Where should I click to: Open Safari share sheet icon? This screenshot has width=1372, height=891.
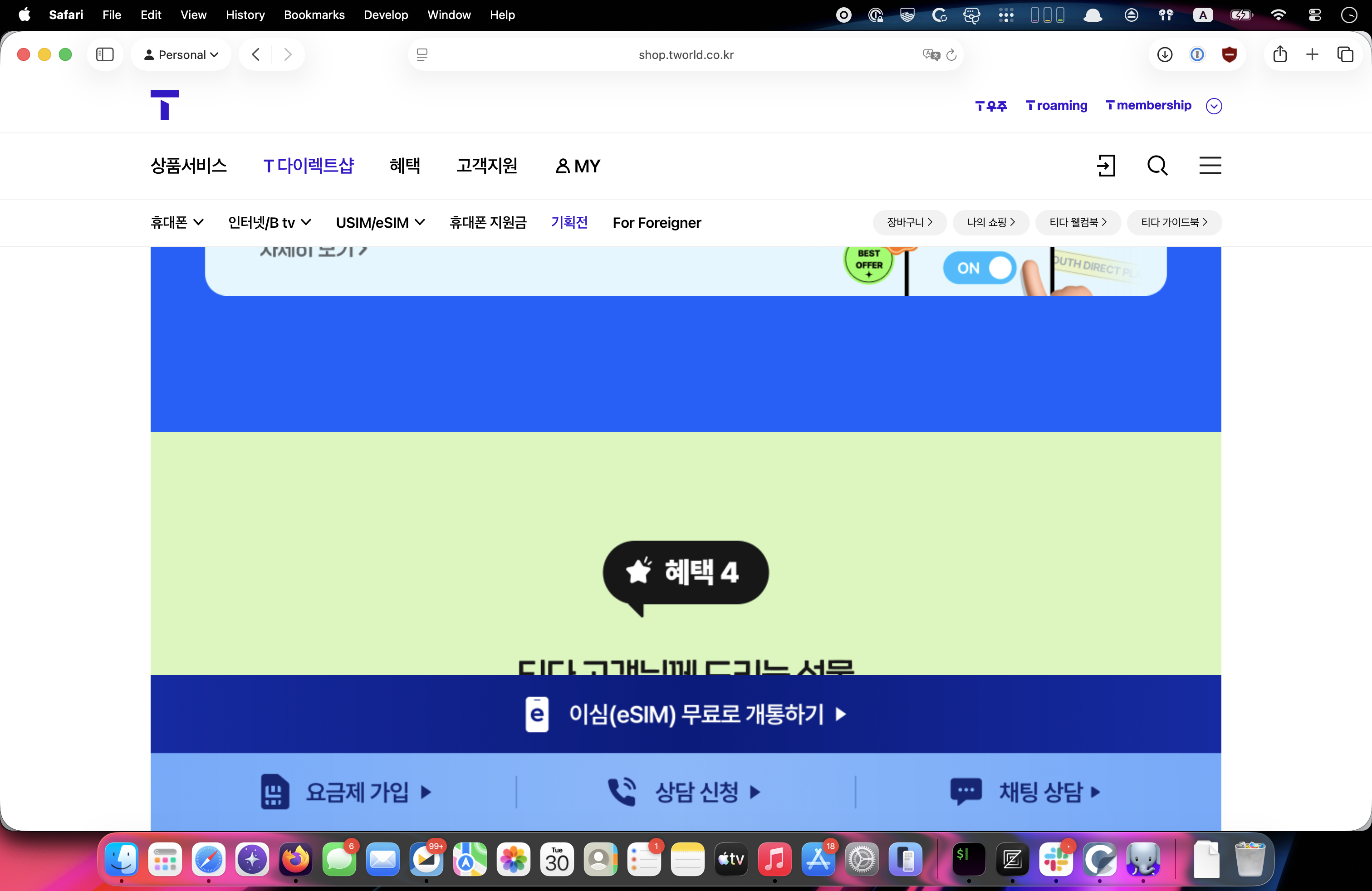pos(1280,55)
